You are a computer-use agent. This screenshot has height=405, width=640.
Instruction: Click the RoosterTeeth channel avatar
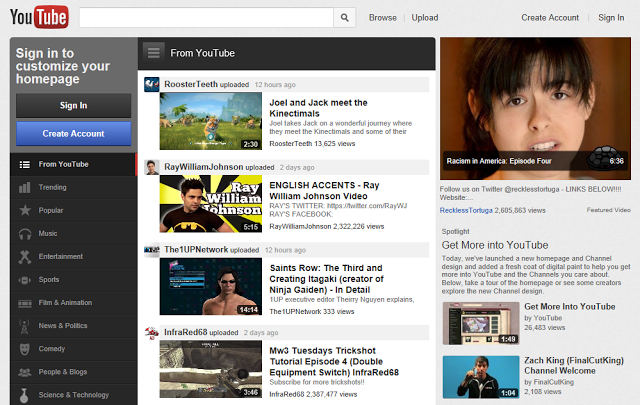pos(152,85)
